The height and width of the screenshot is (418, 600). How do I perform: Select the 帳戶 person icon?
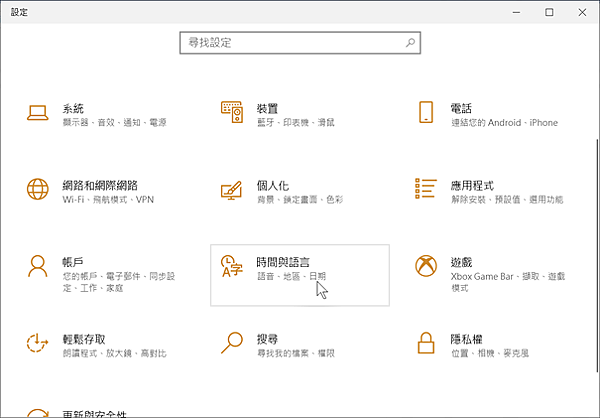tap(38, 266)
